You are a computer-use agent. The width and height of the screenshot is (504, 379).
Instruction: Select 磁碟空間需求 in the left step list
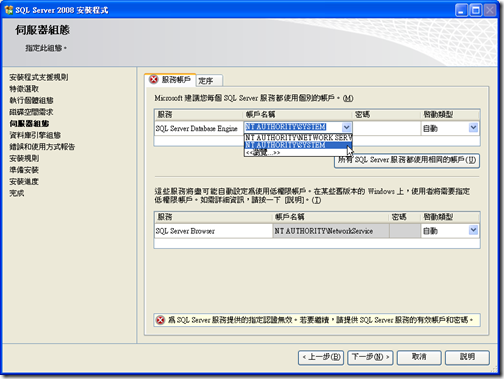point(31,112)
